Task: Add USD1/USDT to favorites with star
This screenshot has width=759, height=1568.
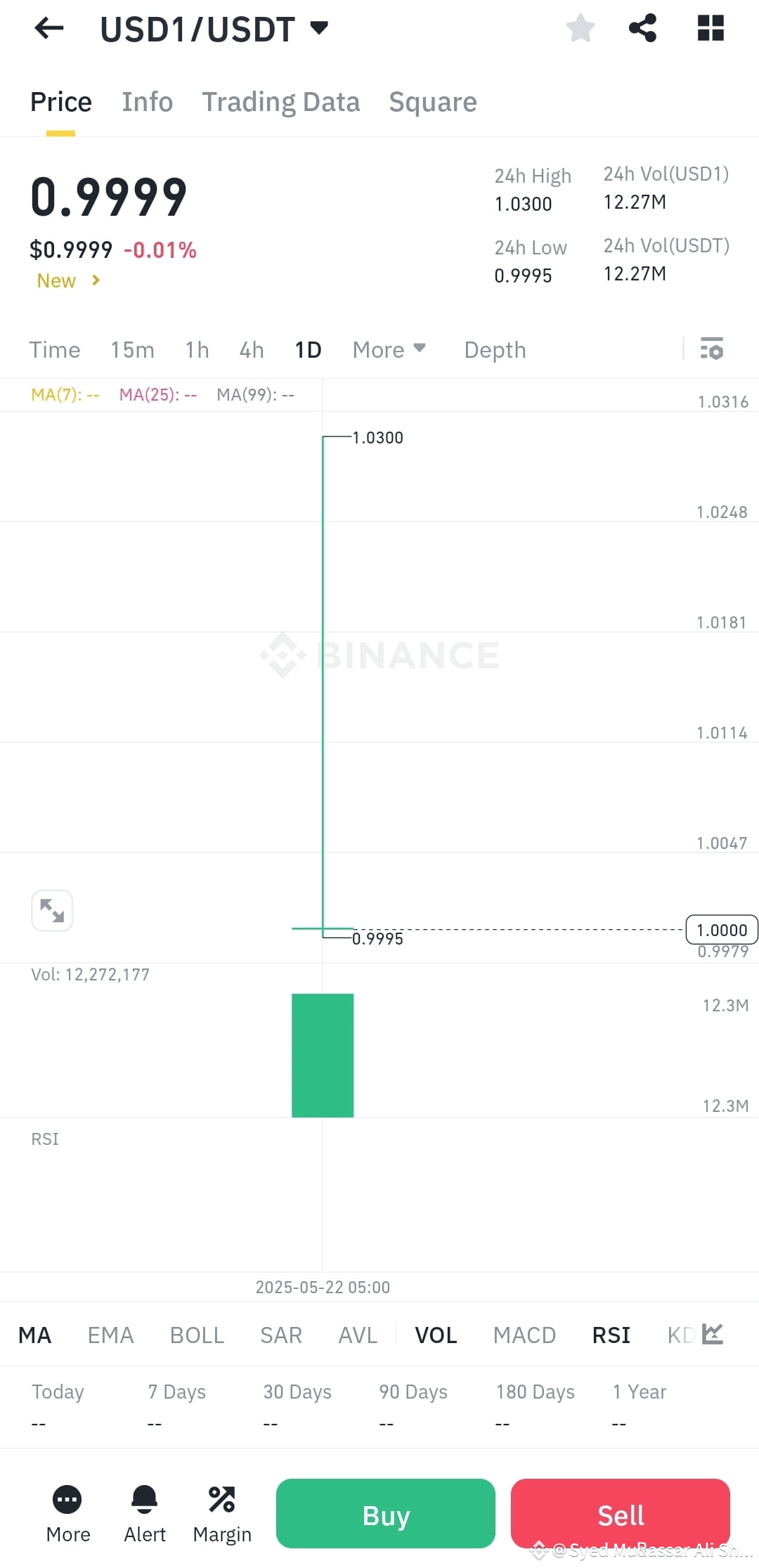Action: coord(580,28)
